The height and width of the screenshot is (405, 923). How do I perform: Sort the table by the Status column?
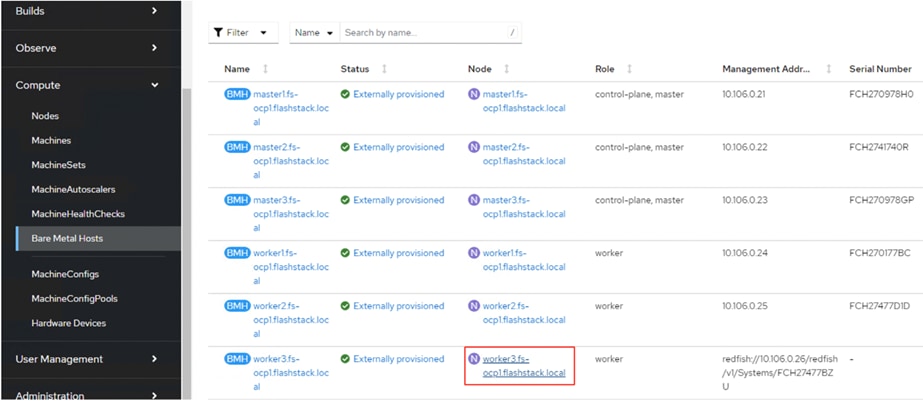(x=385, y=69)
